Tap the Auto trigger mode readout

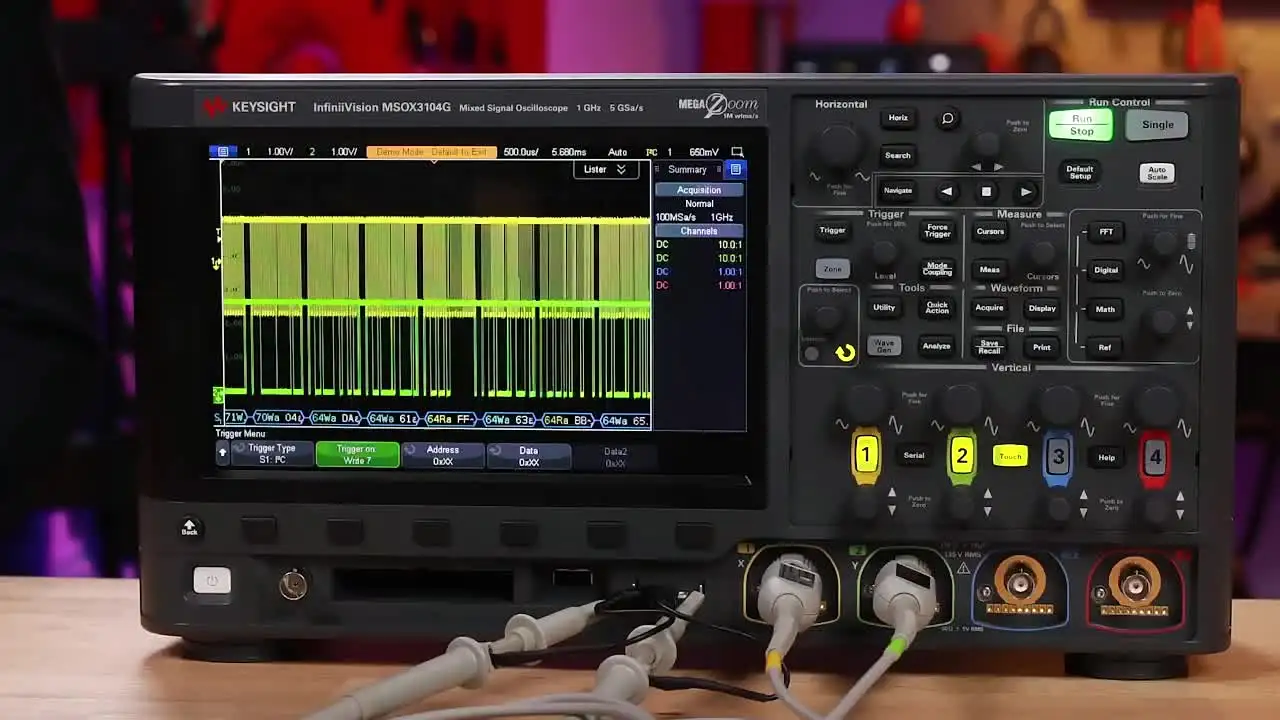click(617, 152)
